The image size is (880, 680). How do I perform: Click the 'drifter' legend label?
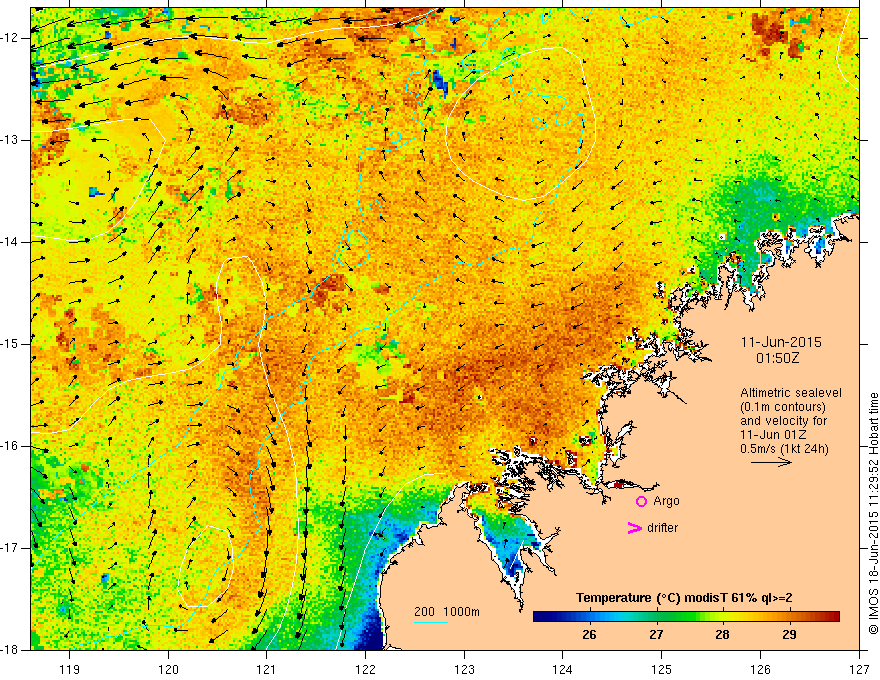click(x=662, y=528)
